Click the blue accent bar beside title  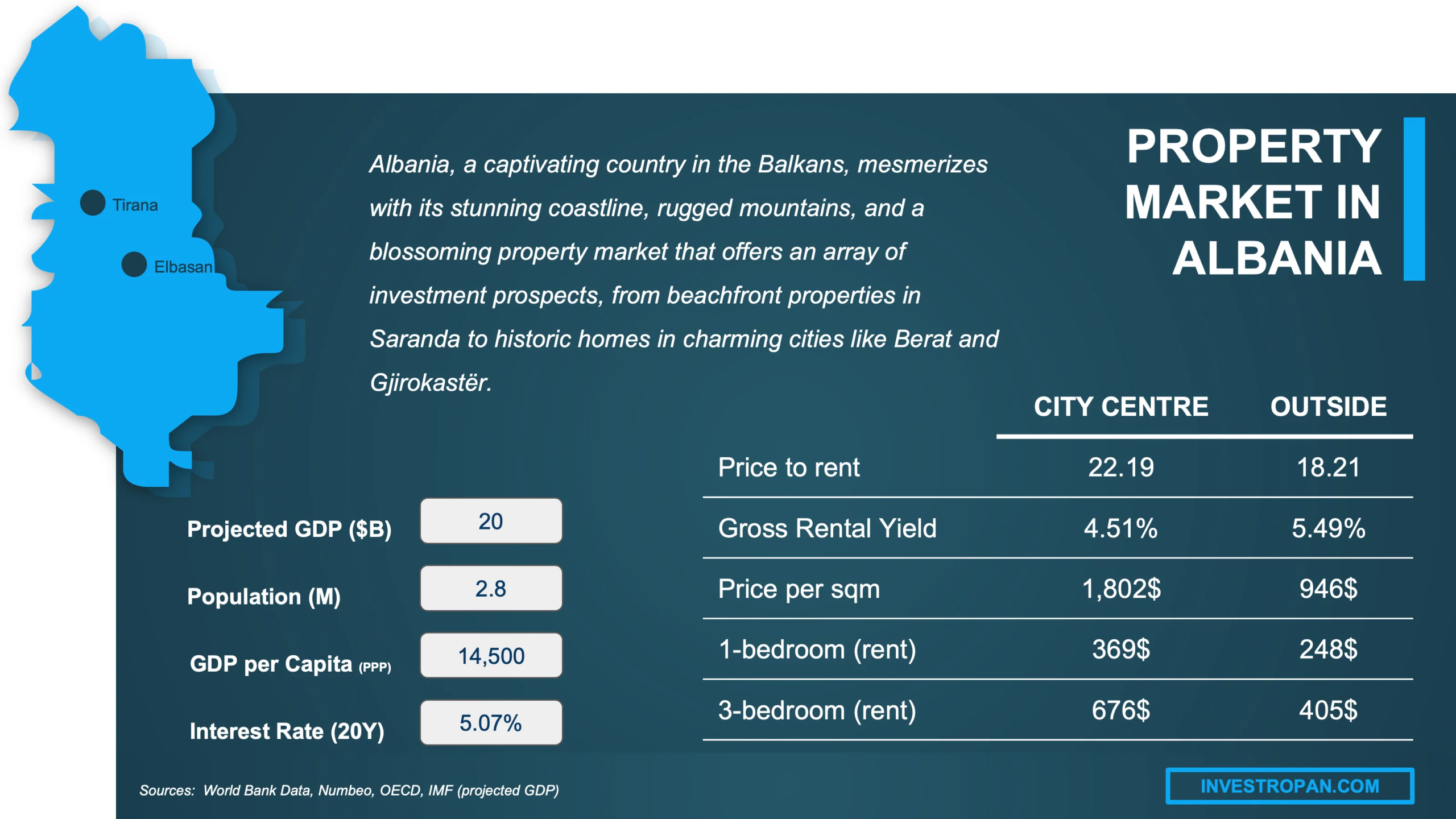click(1414, 199)
